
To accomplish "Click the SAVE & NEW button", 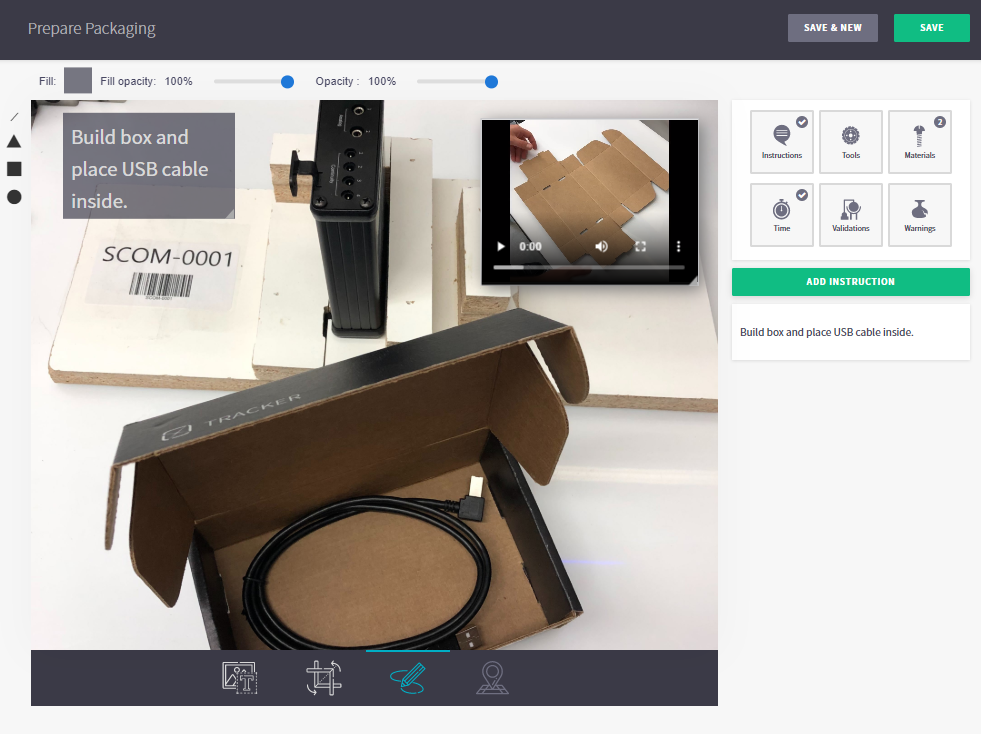I will click(832, 28).
